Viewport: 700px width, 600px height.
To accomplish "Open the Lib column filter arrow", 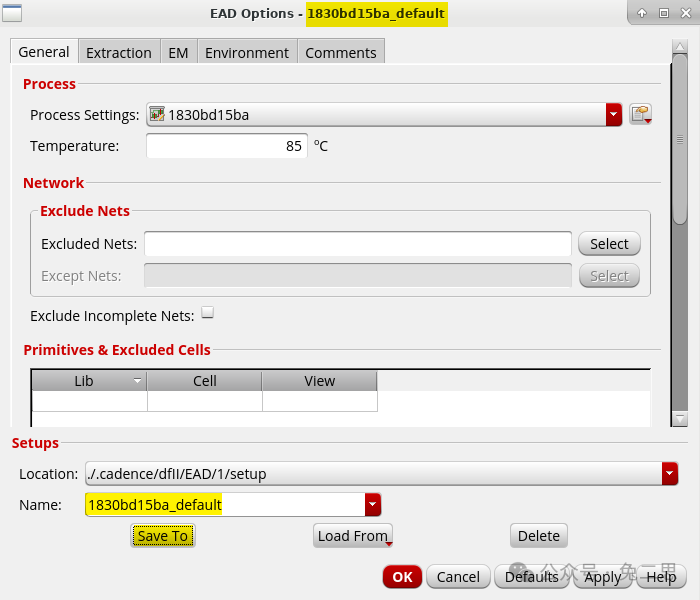I will click(137, 381).
